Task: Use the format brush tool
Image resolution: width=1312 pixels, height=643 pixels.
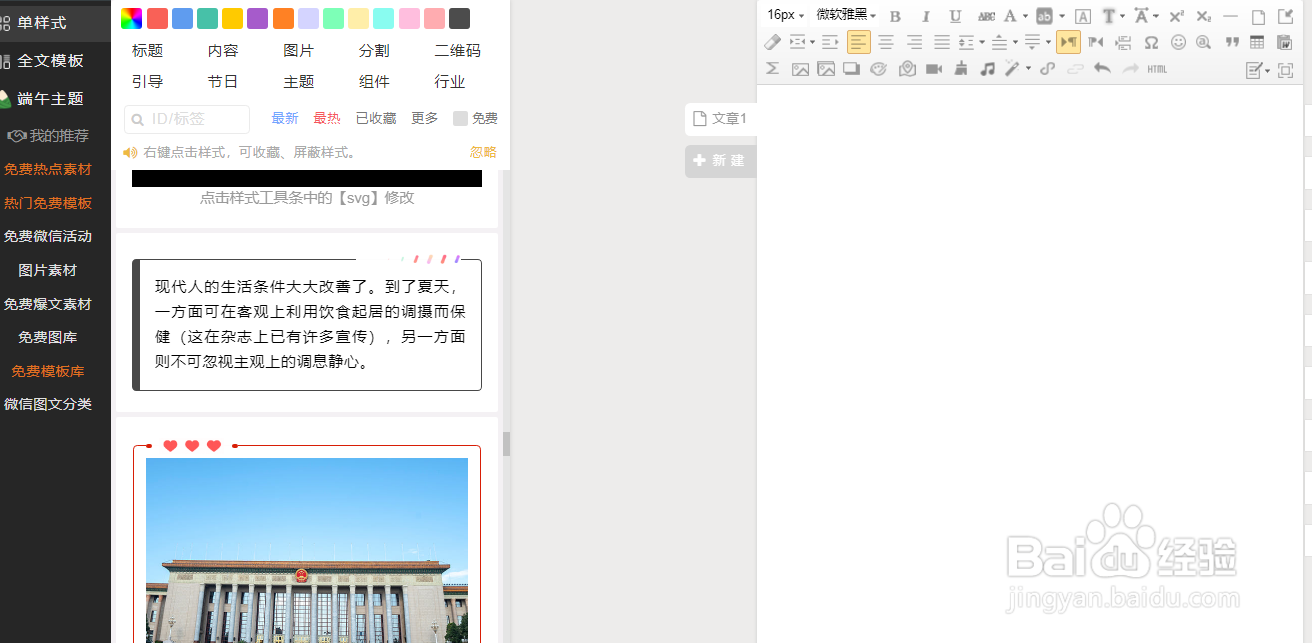Action: coord(961,69)
